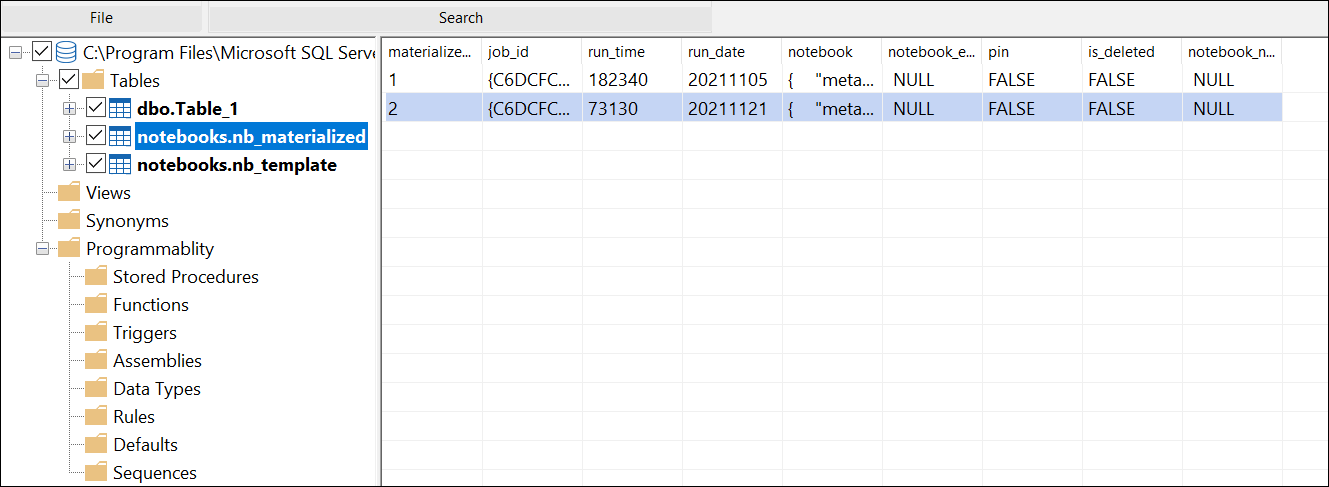Click run_date cell 20211105
Image resolution: width=1329 pixels, height=487 pixels.
click(732, 80)
